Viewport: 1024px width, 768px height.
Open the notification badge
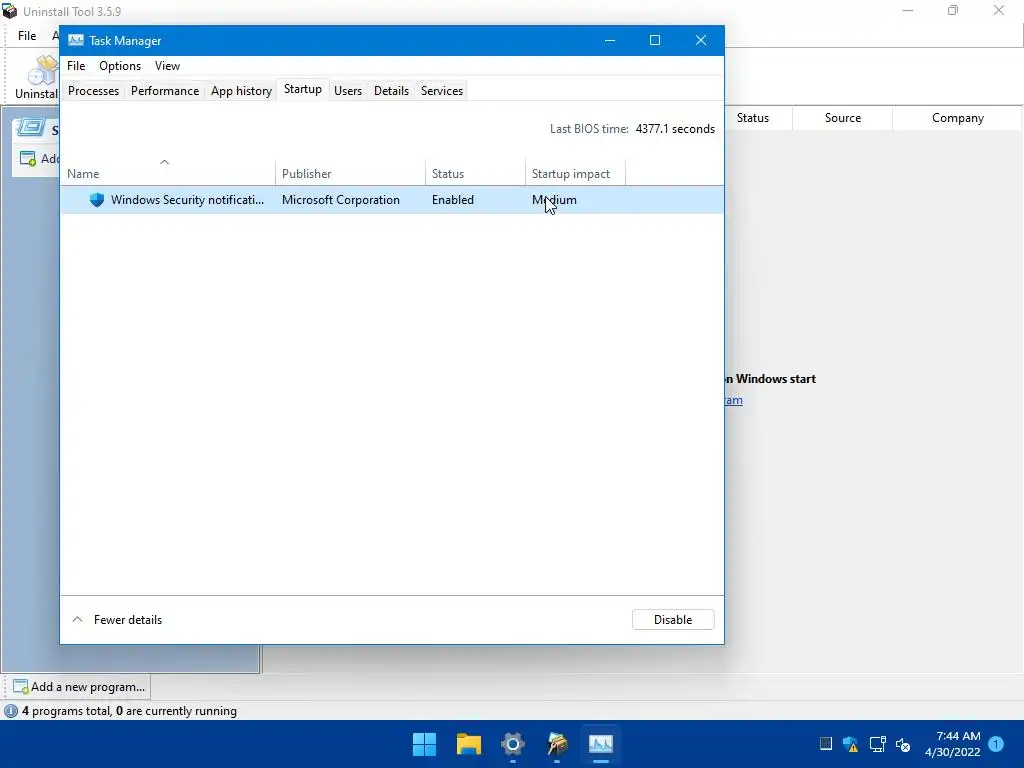996,743
